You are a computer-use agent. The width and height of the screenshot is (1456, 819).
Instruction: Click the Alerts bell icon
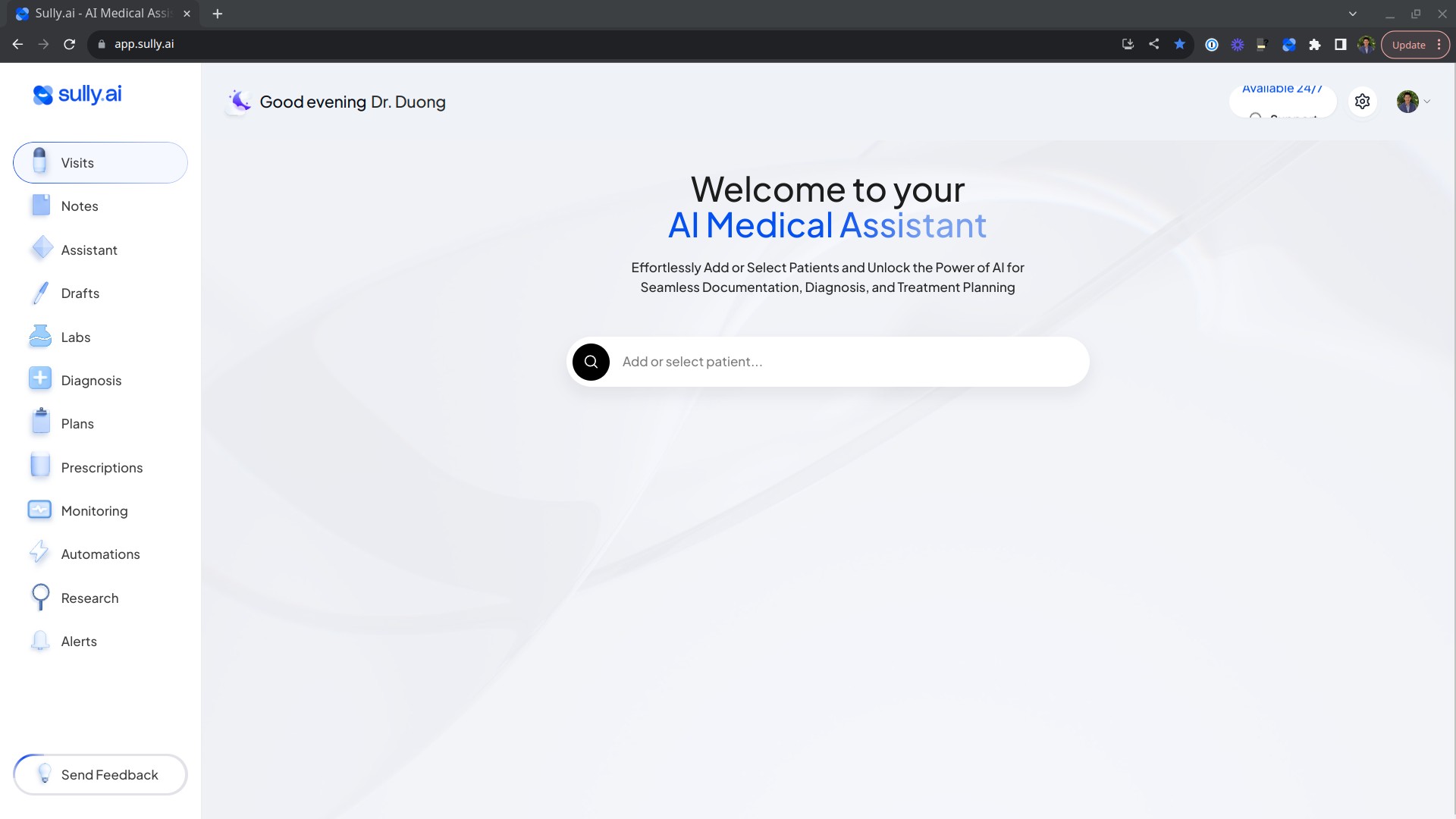[40, 642]
